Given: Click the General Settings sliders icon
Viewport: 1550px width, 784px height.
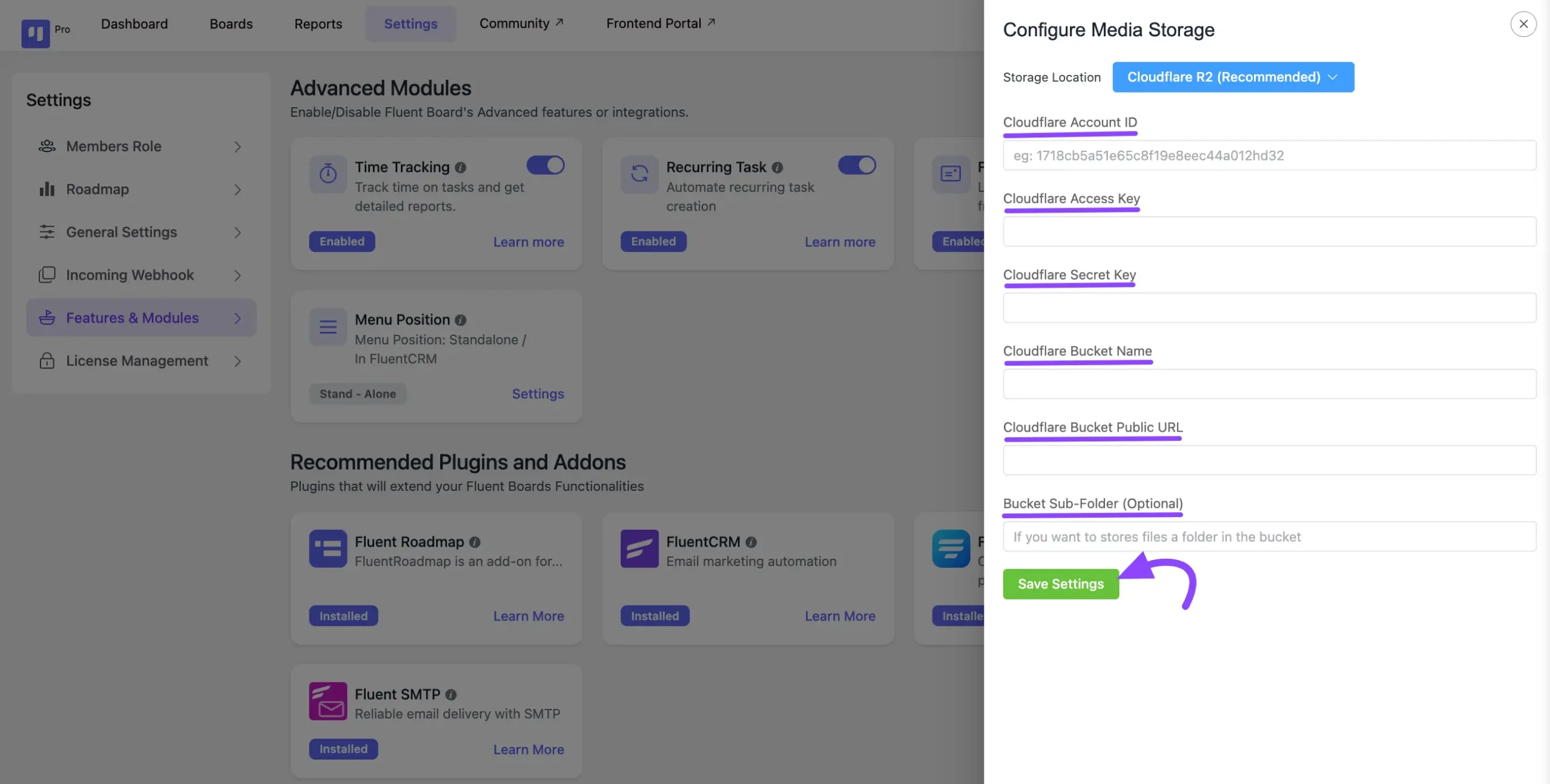Looking at the screenshot, I should [47, 232].
